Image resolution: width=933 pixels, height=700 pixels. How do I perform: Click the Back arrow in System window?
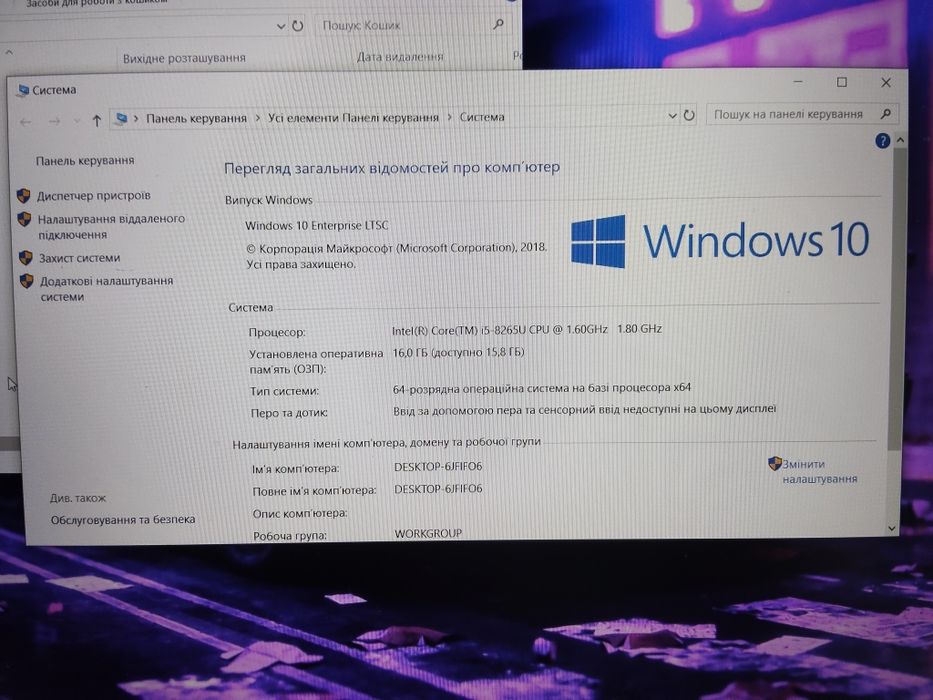(26, 122)
